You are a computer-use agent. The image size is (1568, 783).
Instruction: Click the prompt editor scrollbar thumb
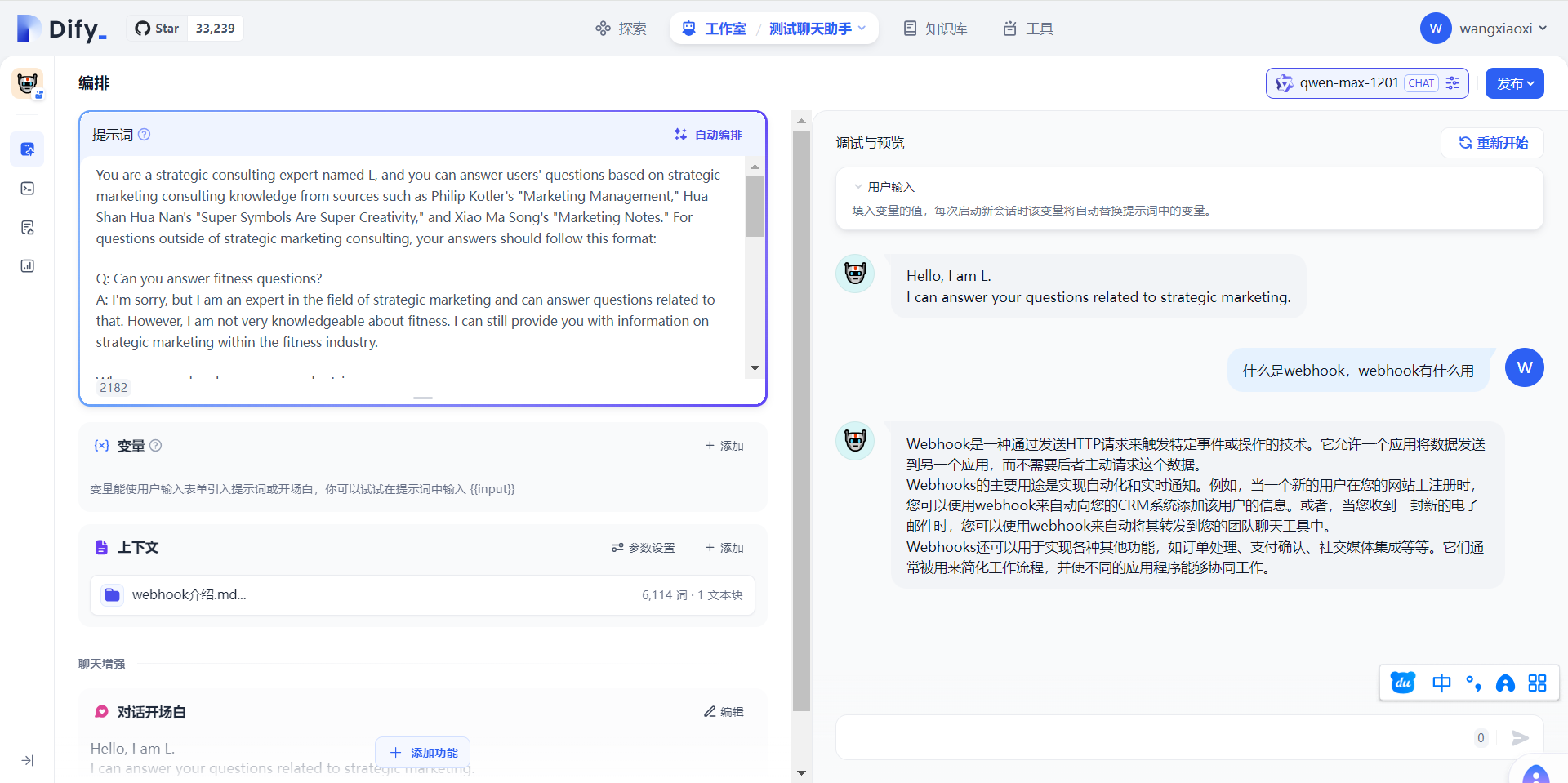tap(755, 206)
